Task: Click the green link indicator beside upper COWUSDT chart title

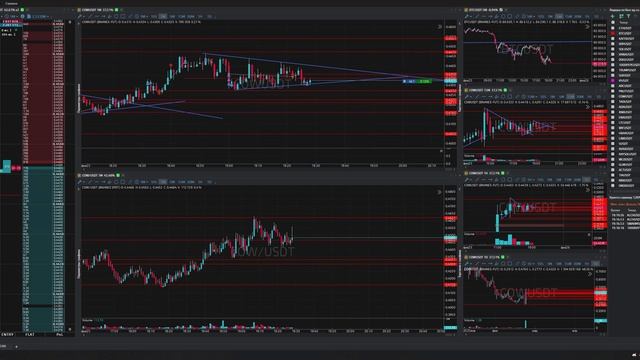Action: [117, 10]
